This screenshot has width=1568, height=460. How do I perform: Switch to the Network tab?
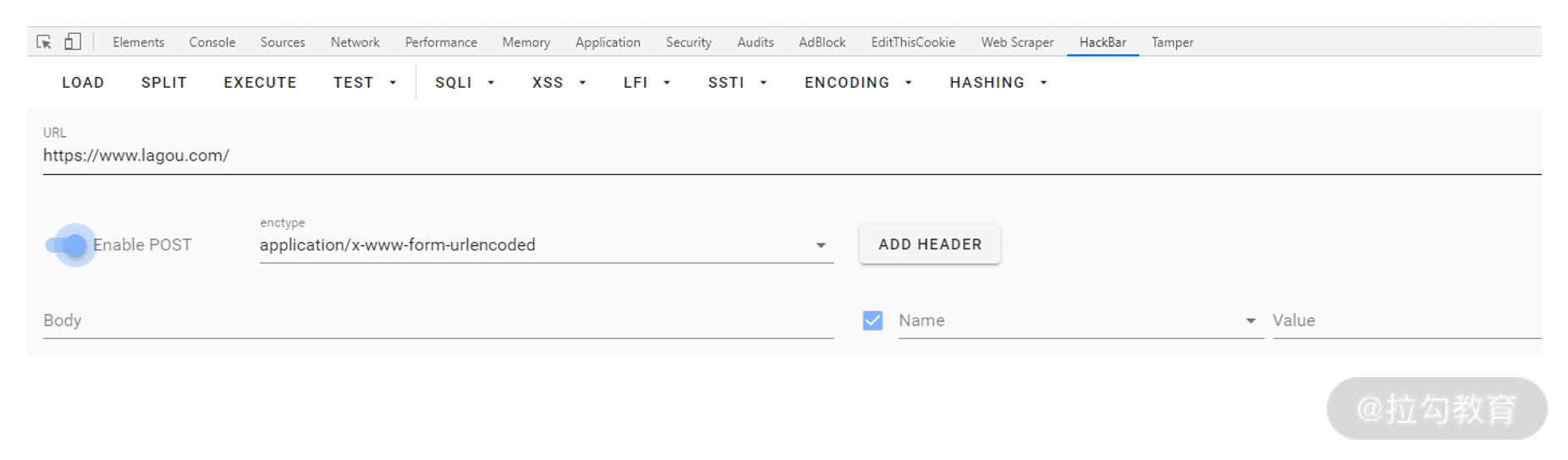(x=355, y=42)
